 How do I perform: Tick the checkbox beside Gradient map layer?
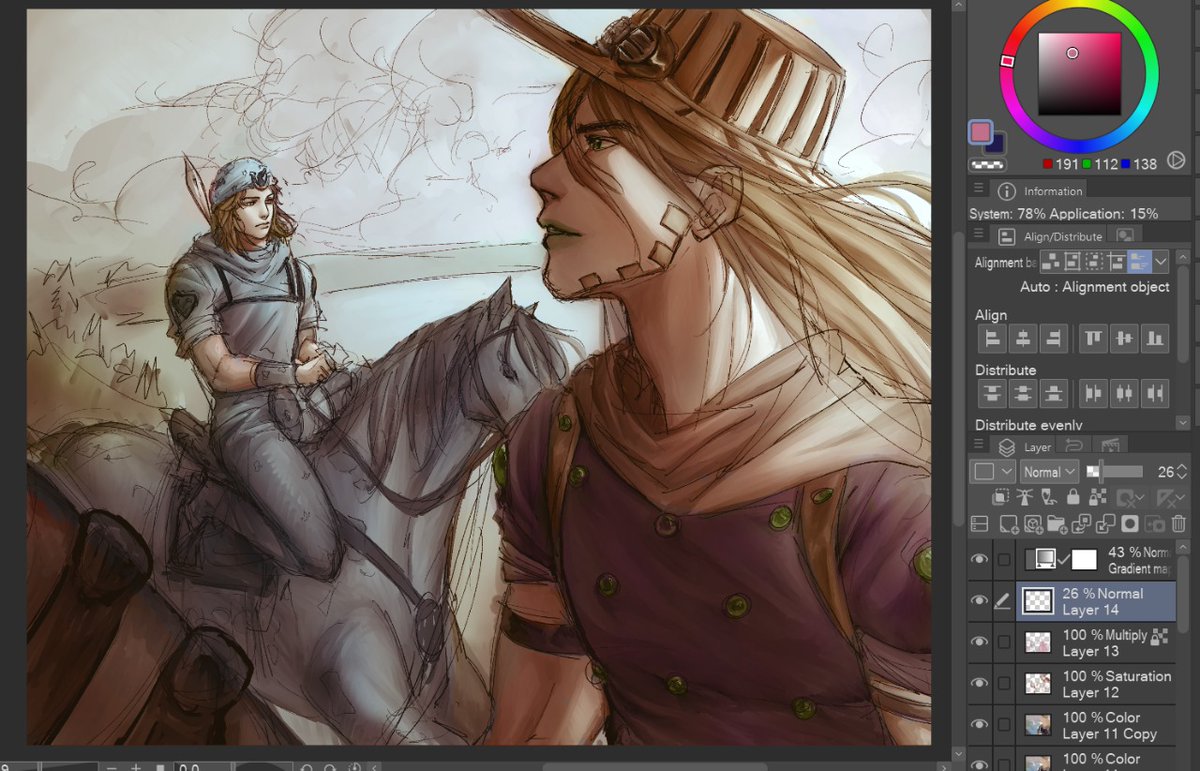[x=1003, y=560]
